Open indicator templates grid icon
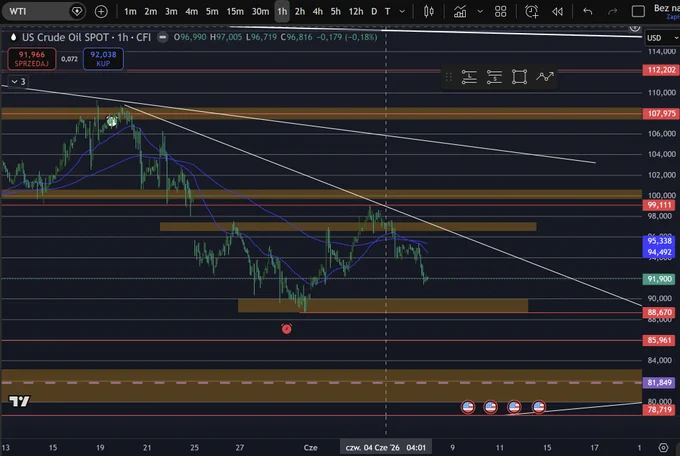The width and height of the screenshot is (680, 456). click(x=500, y=12)
